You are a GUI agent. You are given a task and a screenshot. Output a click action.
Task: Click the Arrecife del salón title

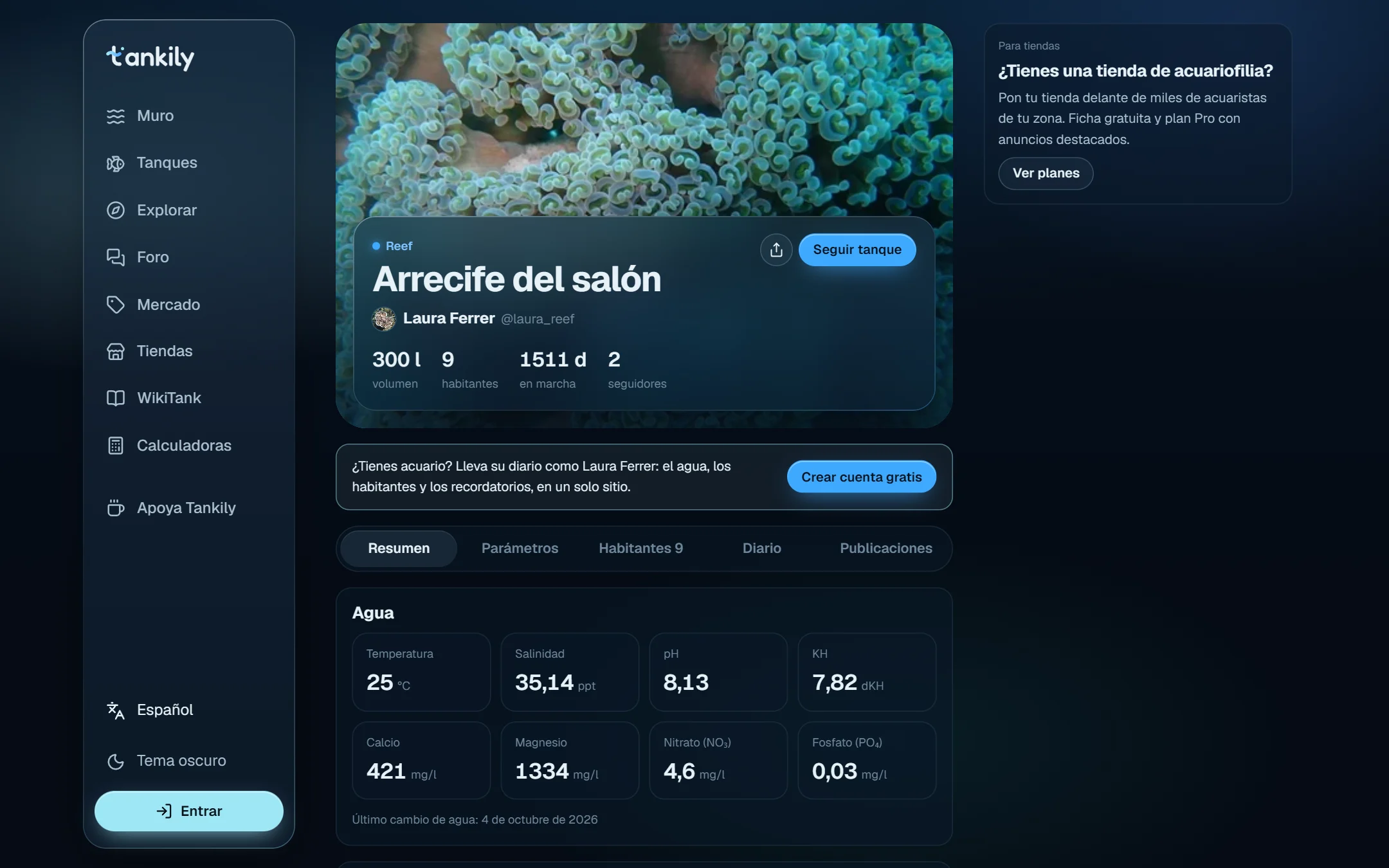pos(516,279)
